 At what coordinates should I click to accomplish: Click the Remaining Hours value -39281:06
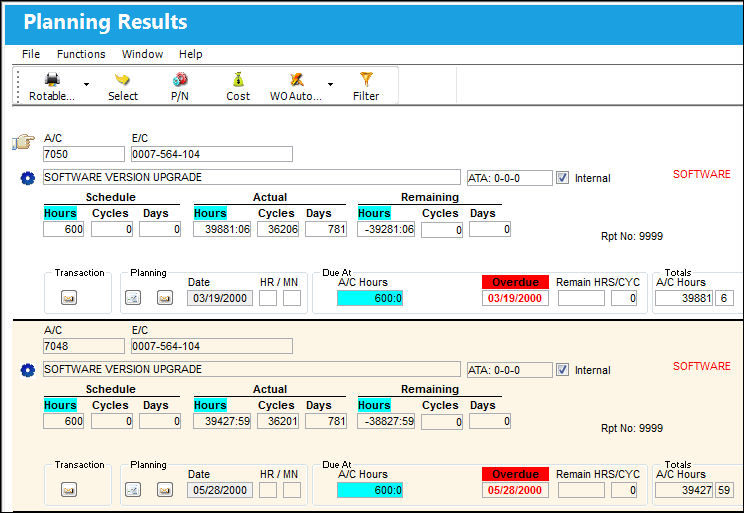click(386, 229)
